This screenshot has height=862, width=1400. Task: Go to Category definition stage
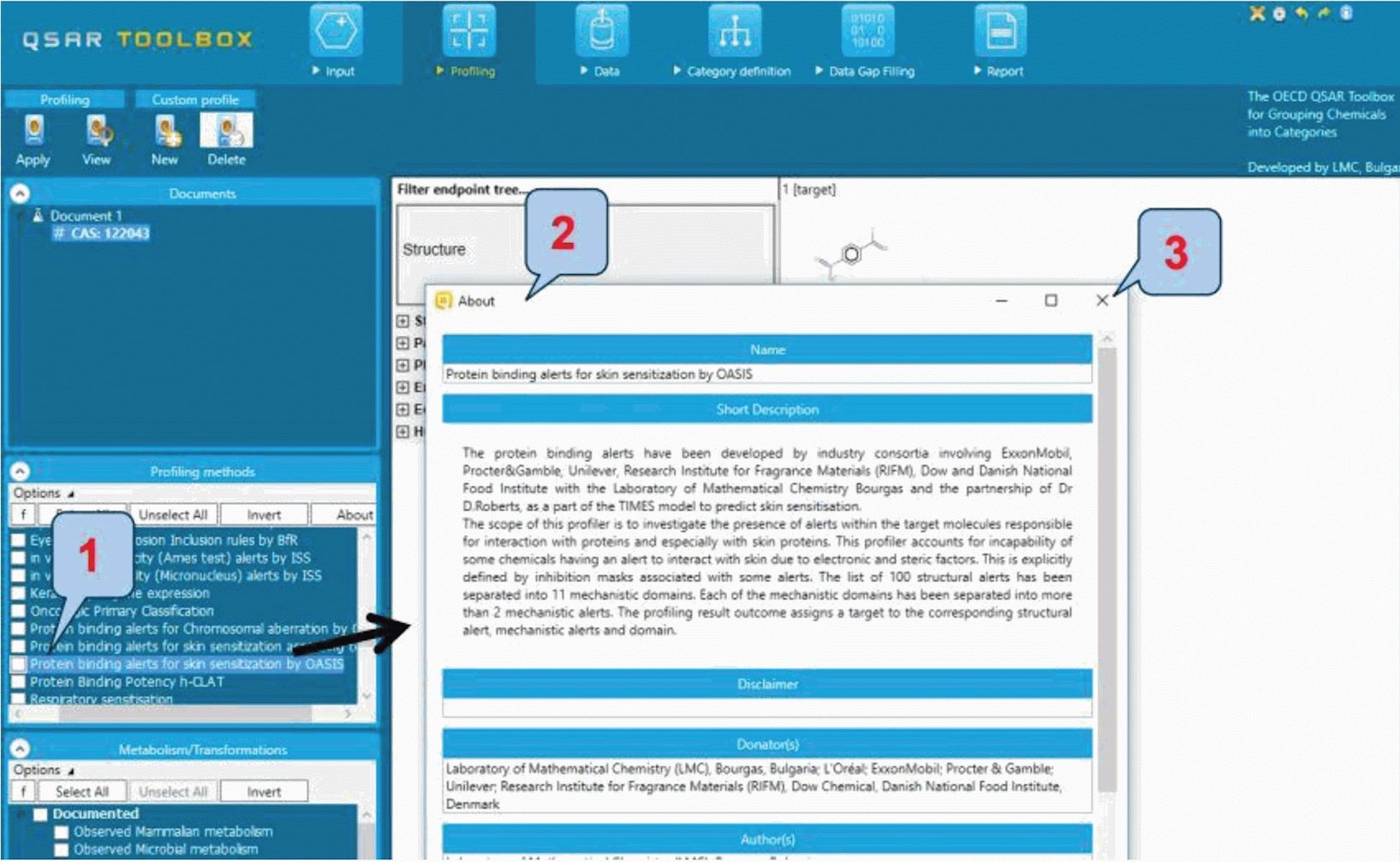734,32
